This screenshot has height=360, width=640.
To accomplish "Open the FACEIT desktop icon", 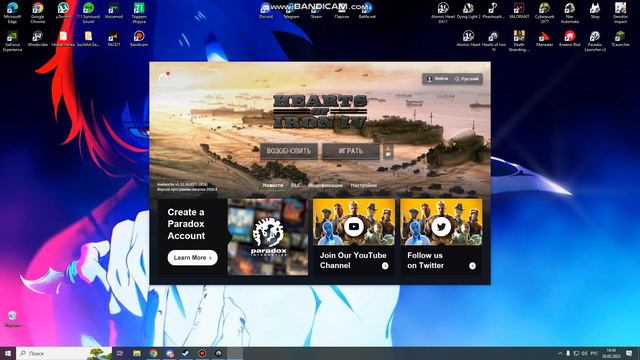I will tap(114, 39).
